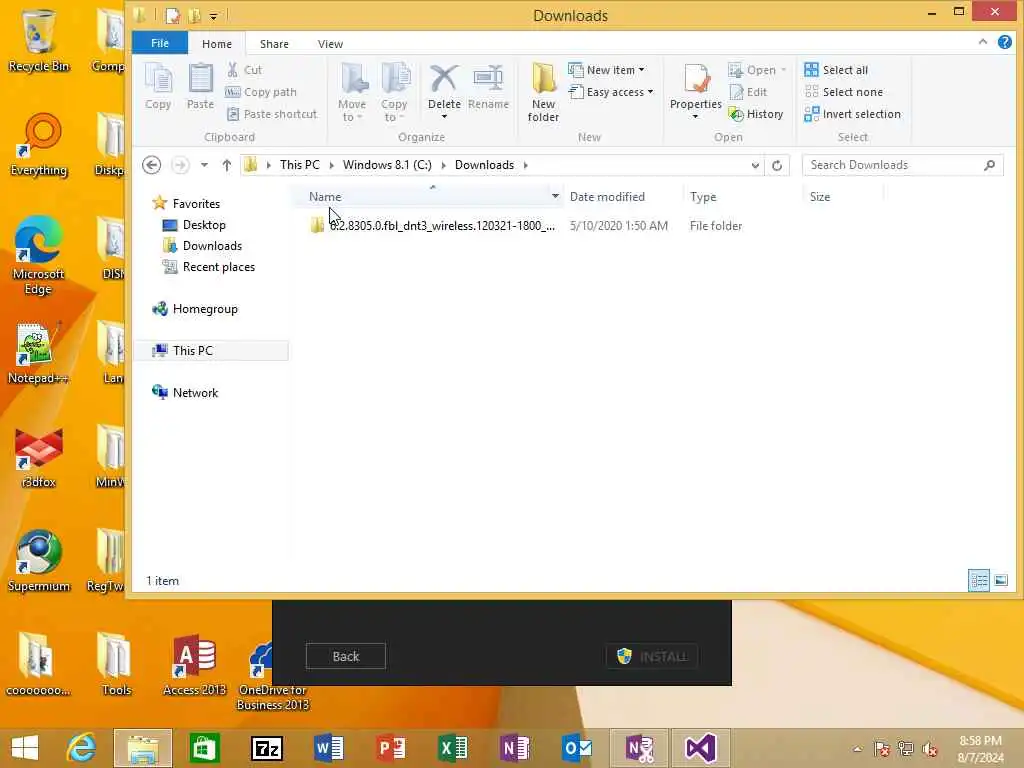
Task: Sort by the Date modified column
Action: click(607, 197)
